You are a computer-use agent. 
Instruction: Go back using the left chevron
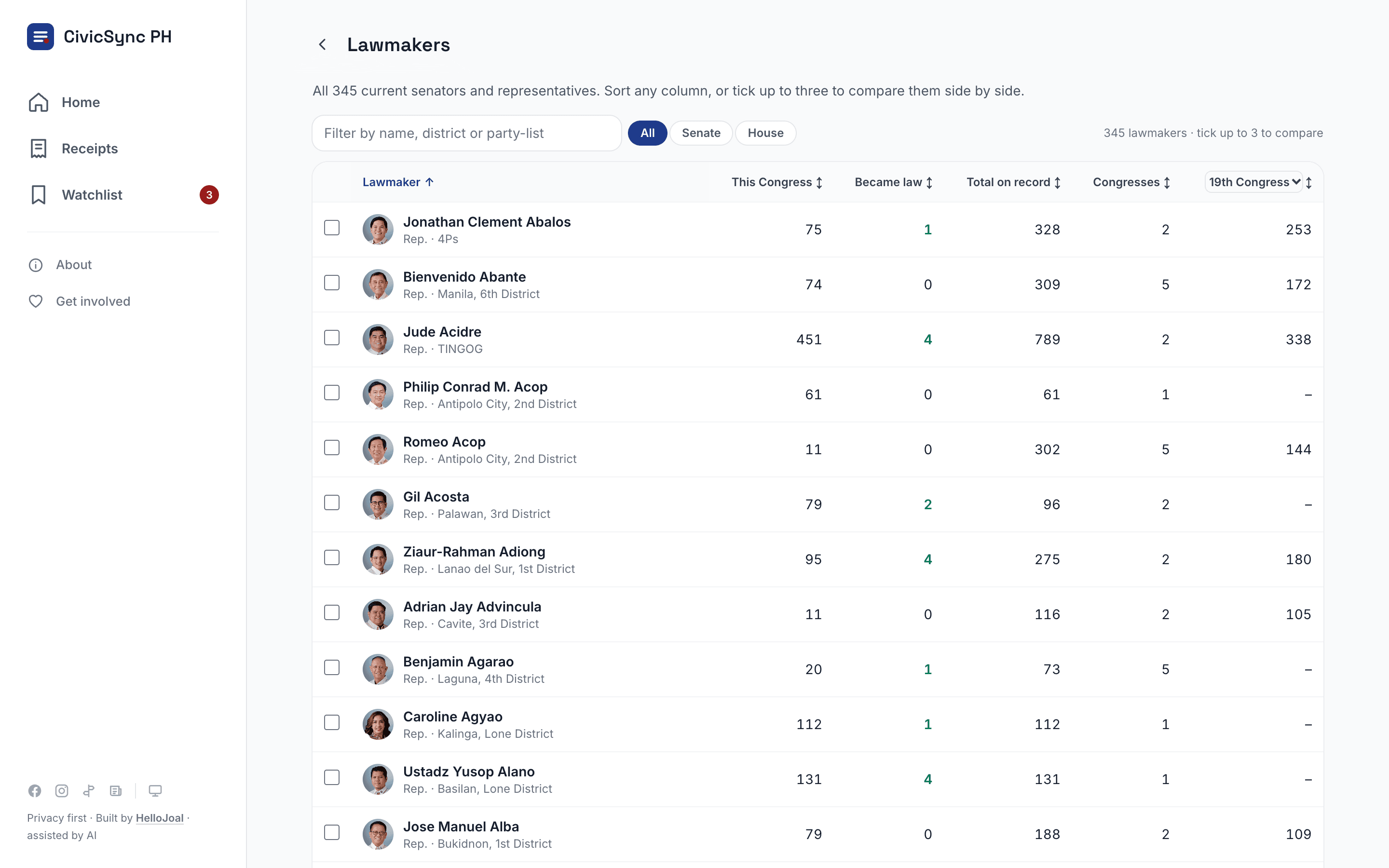coord(323,44)
